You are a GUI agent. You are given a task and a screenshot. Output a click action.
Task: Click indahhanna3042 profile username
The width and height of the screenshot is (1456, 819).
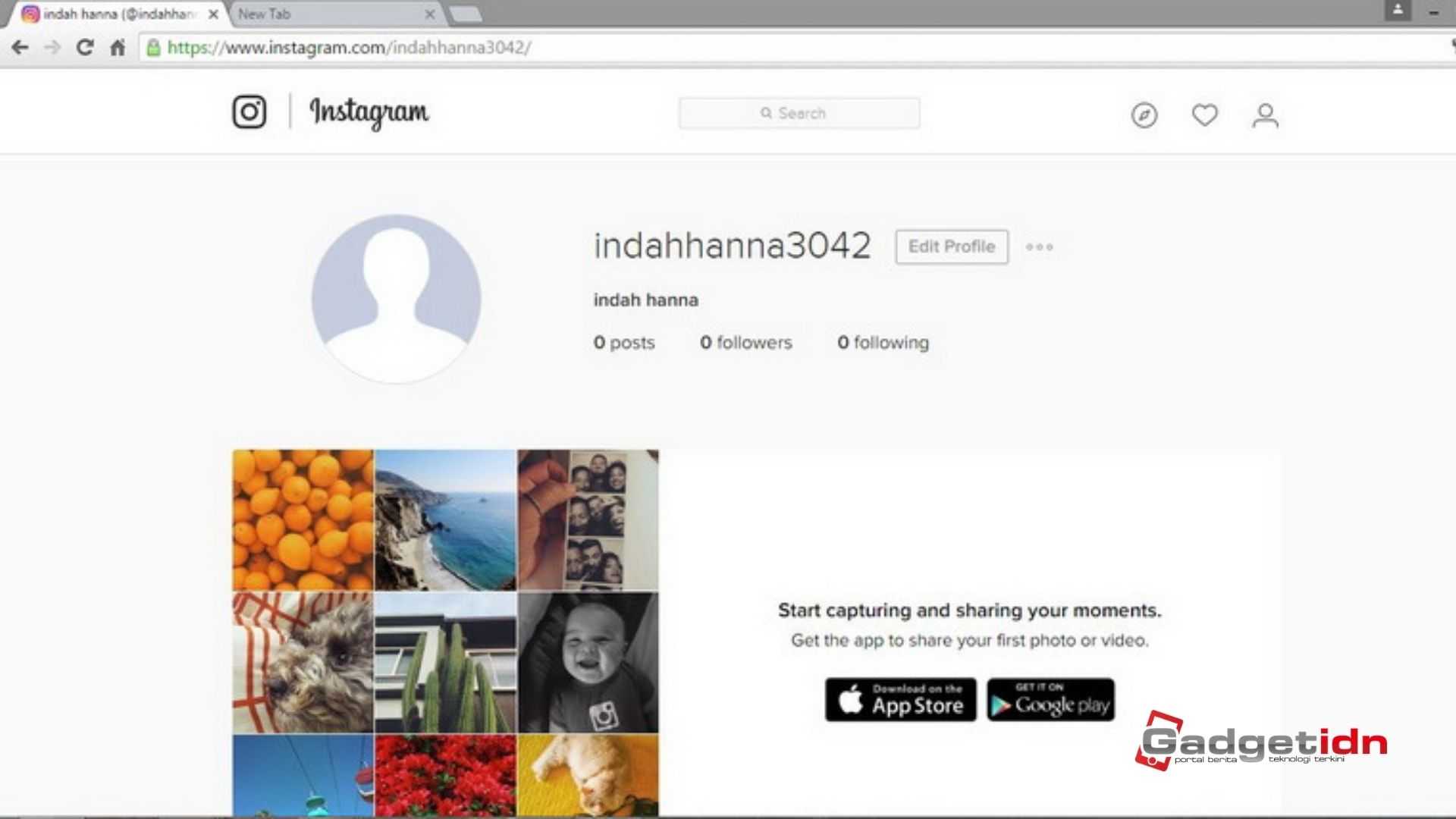point(733,244)
